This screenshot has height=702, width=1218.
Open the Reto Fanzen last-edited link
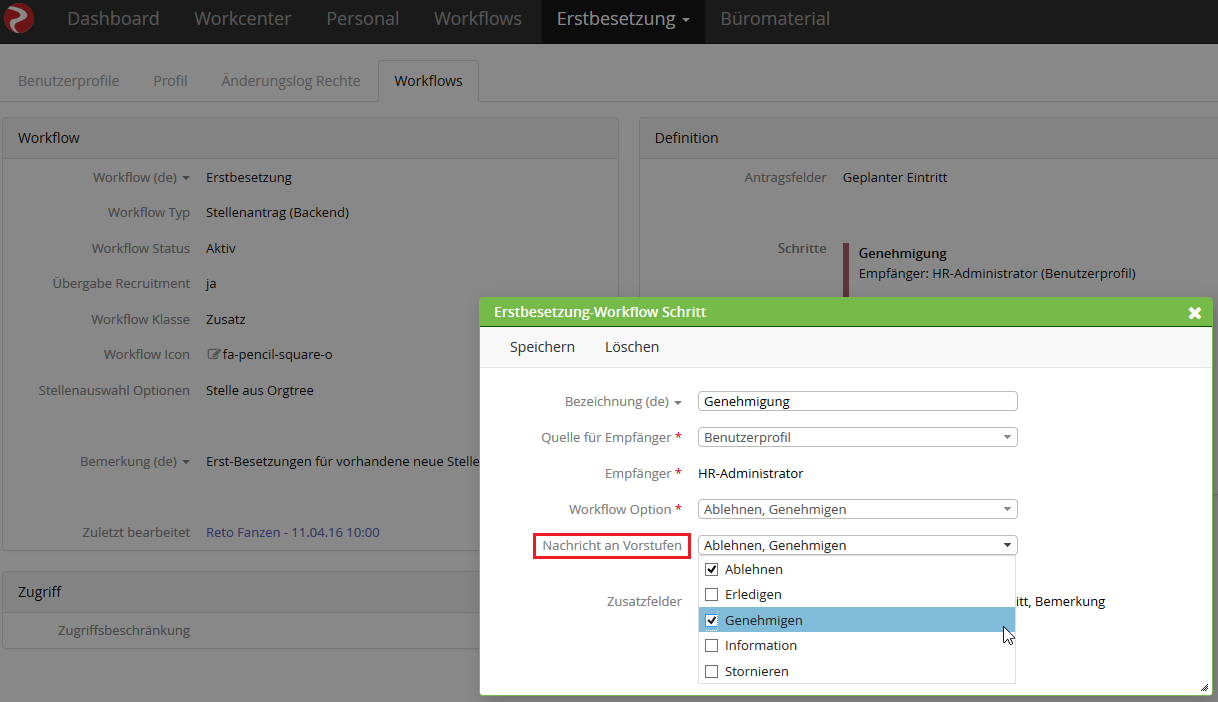[x=293, y=533]
